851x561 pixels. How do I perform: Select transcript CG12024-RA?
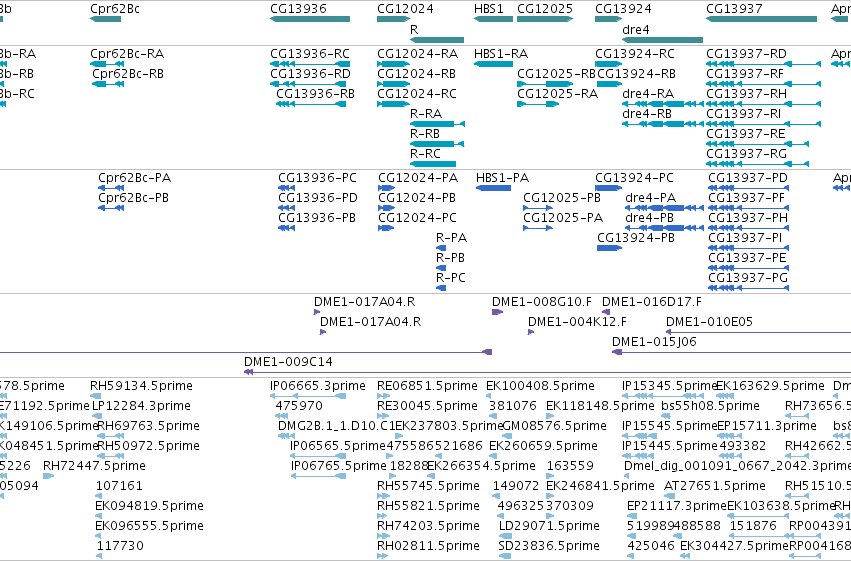click(x=393, y=64)
